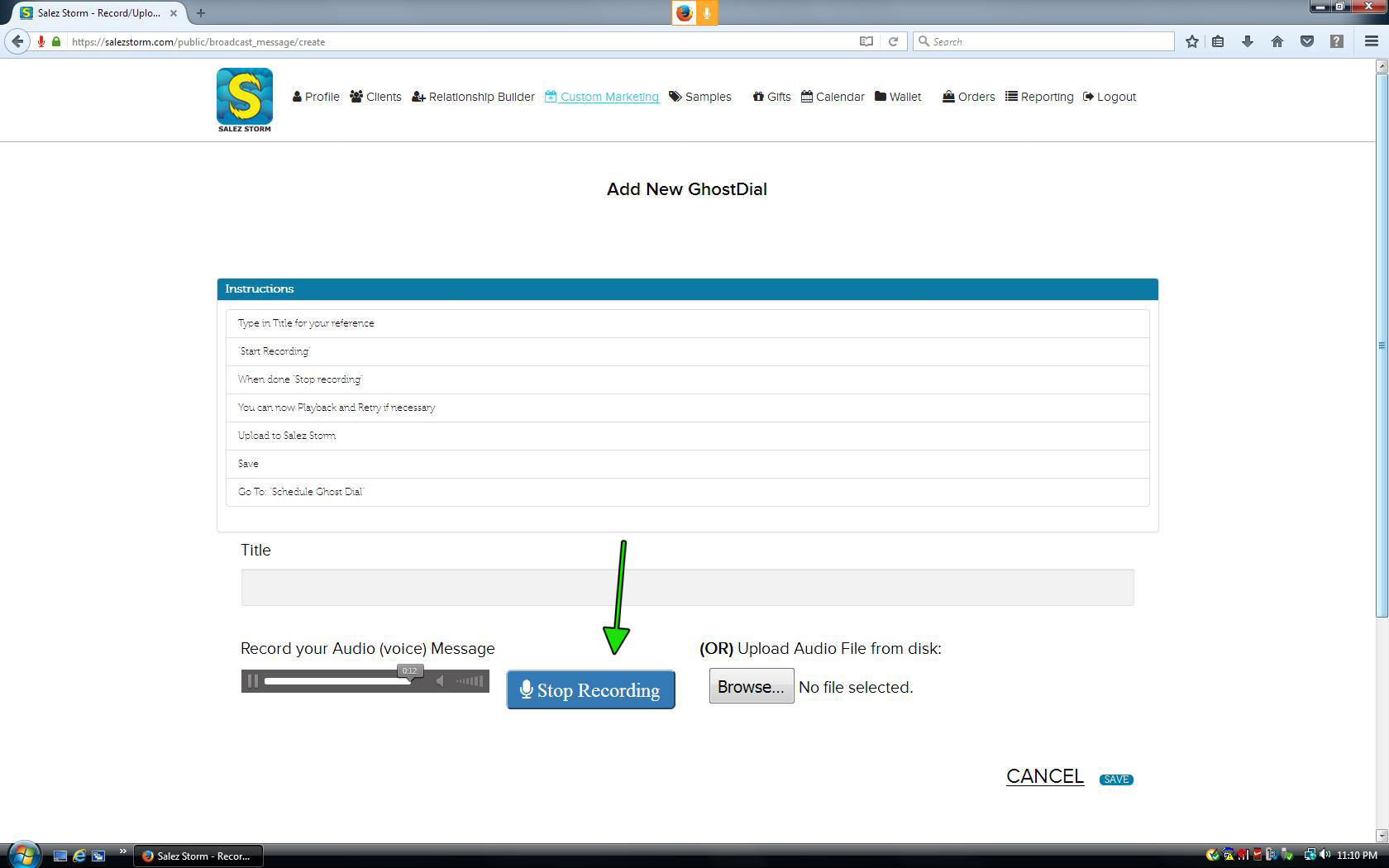Click the small SAVE button
1389x868 pixels.
pos(1115,780)
